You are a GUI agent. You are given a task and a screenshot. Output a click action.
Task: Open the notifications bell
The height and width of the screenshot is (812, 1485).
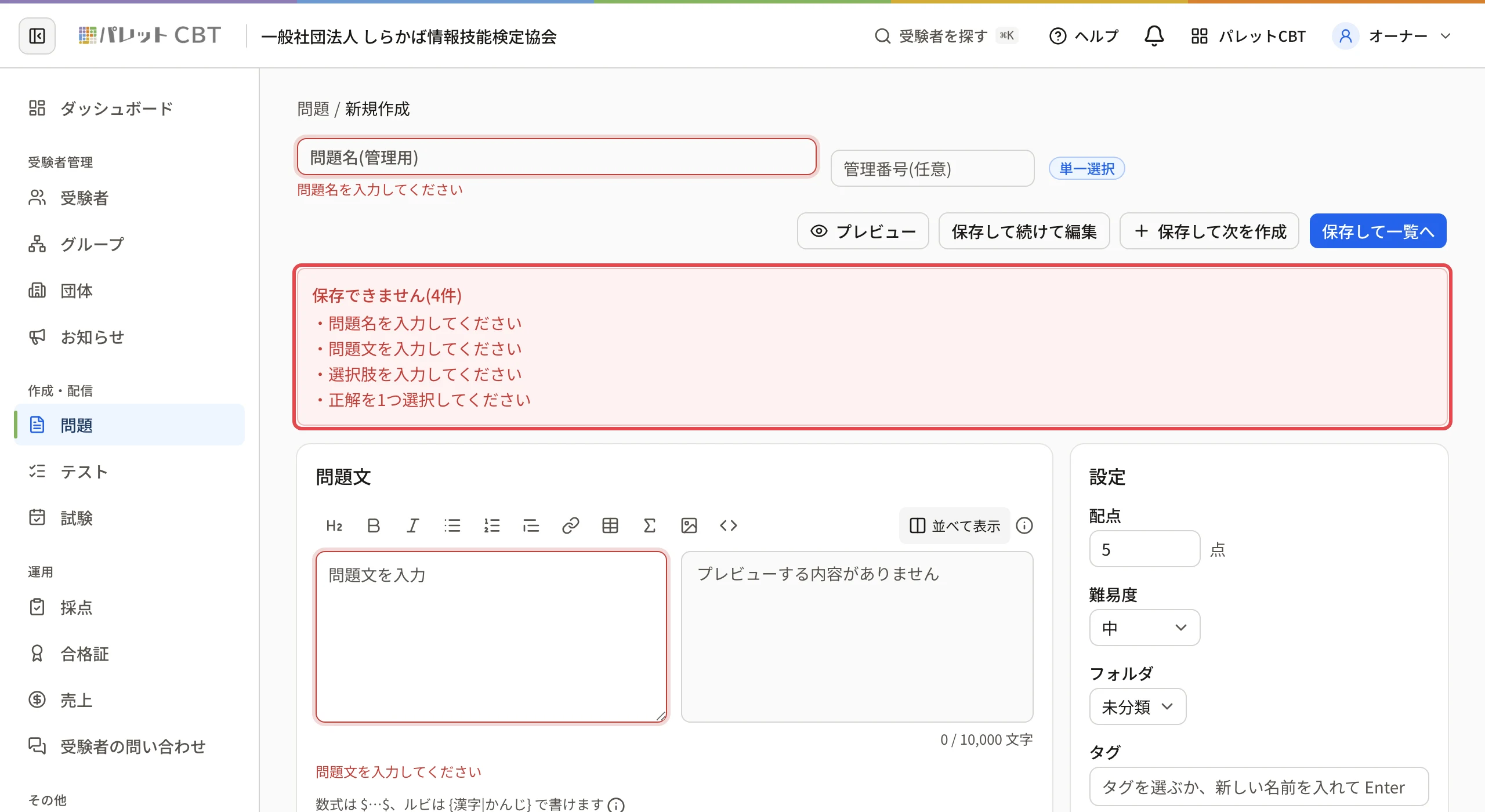point(1154,36)
